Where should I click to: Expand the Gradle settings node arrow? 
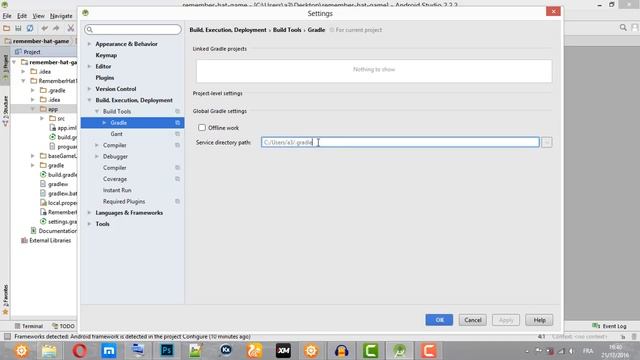104,122
